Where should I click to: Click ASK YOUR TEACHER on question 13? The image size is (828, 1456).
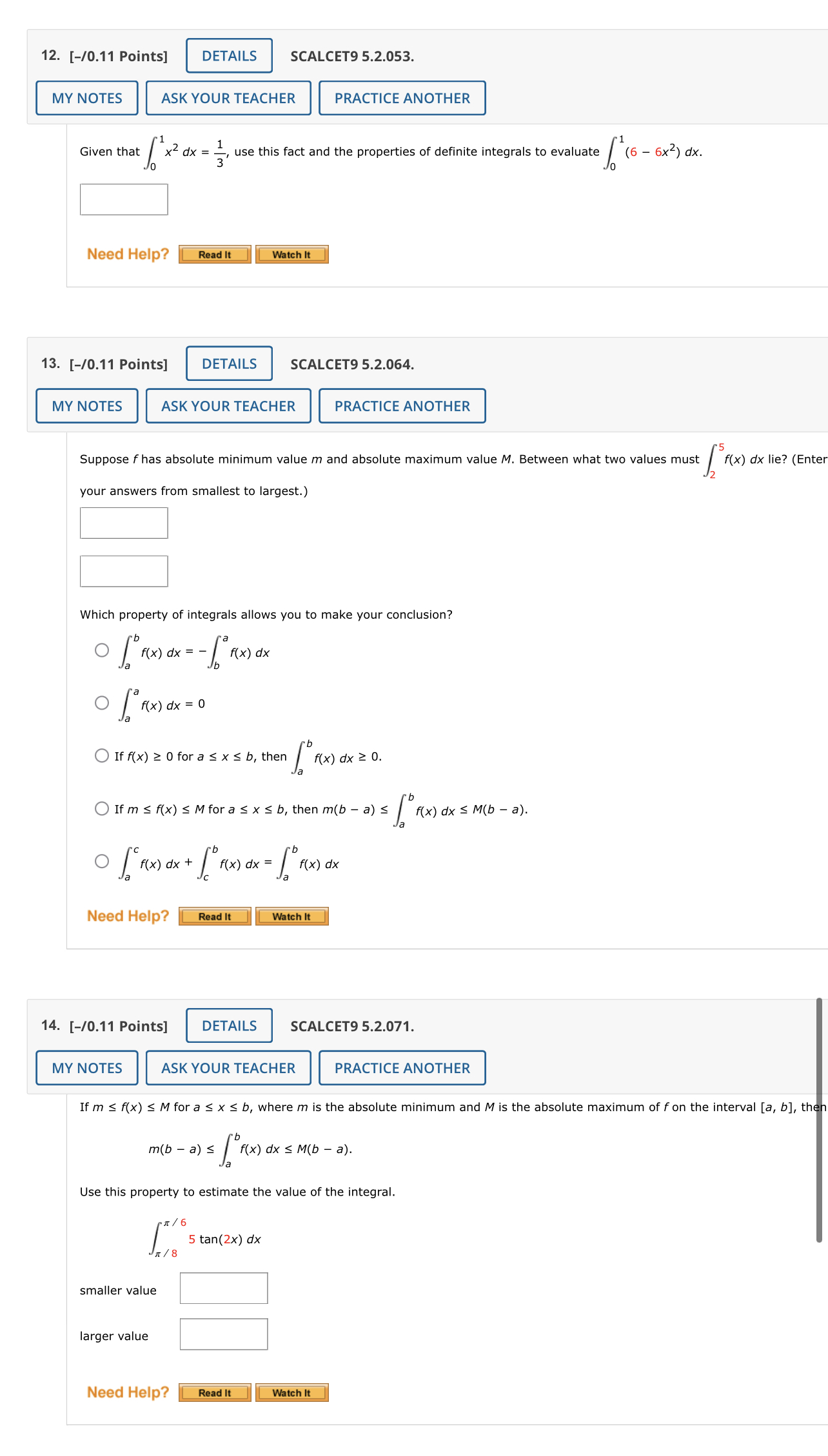(228, 405)
